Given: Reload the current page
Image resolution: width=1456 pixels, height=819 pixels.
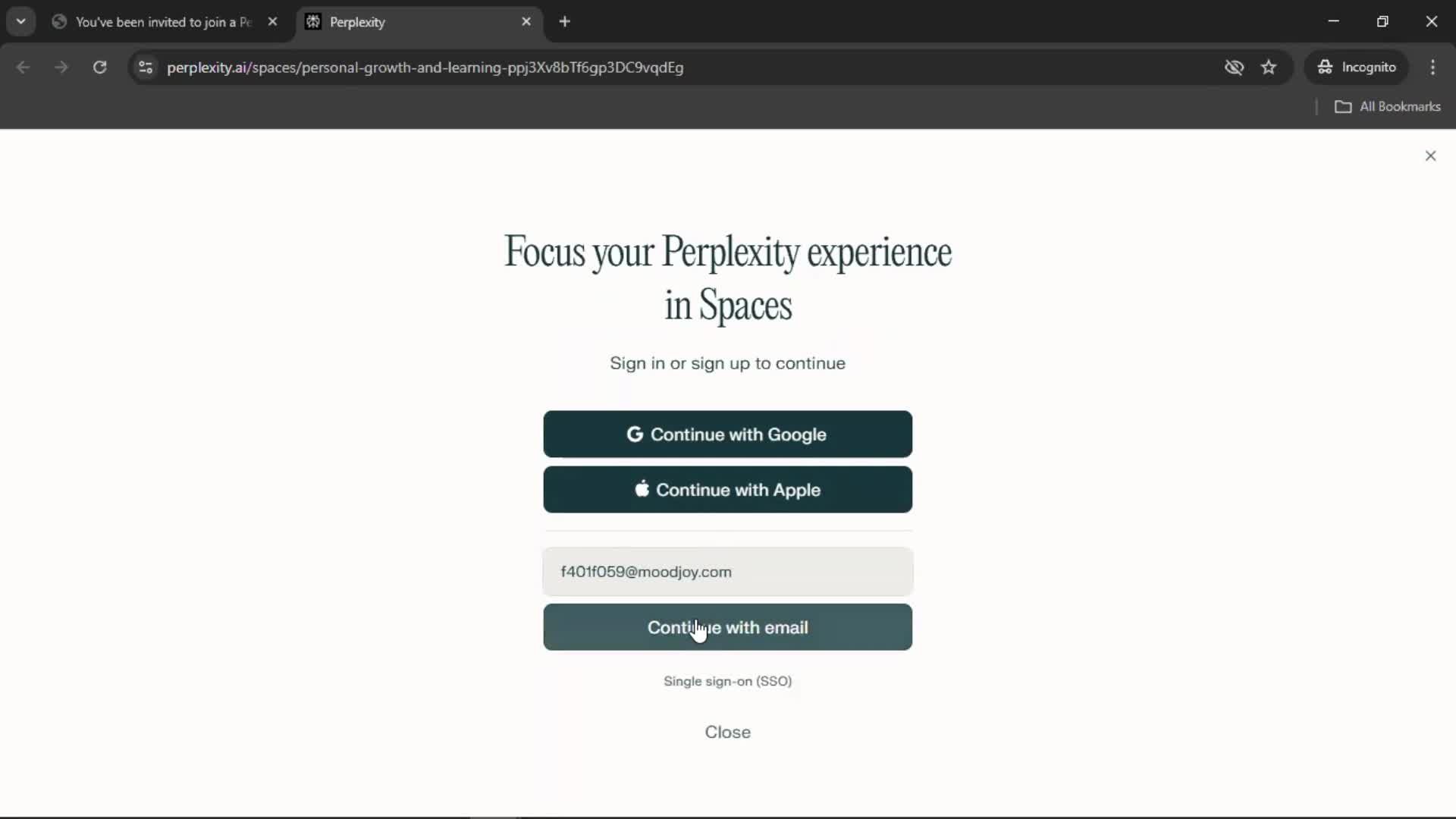Looking at the screenshot, I should point(99,67).
